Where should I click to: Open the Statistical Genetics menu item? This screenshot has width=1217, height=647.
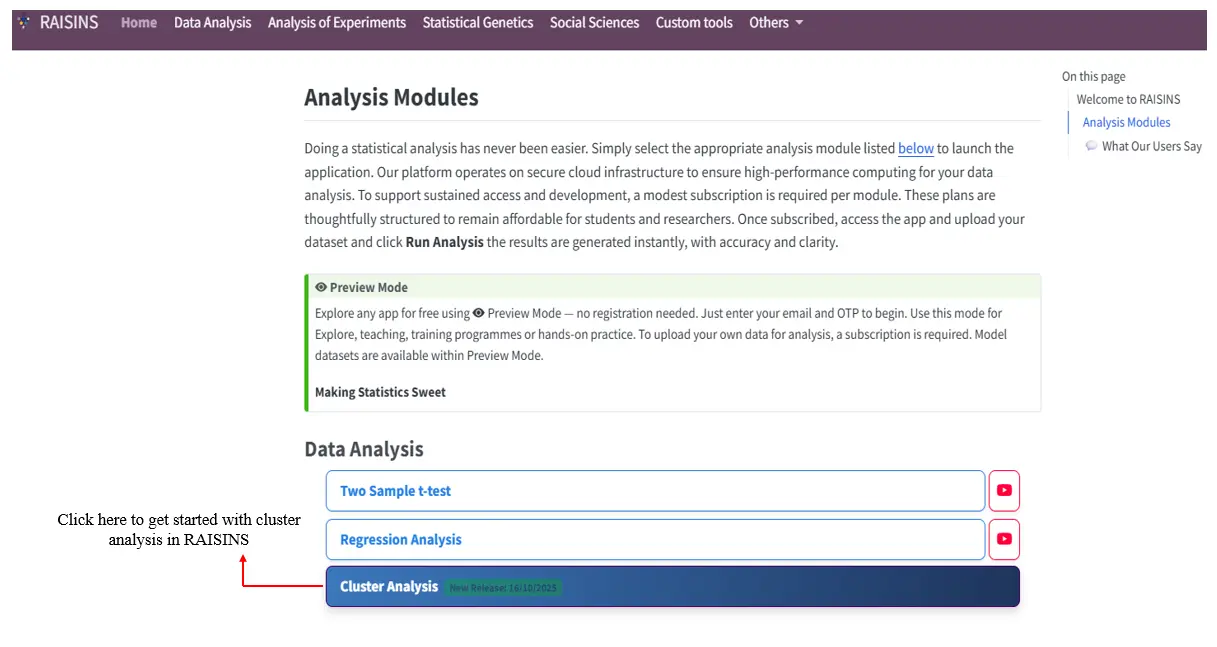[477, 22]
